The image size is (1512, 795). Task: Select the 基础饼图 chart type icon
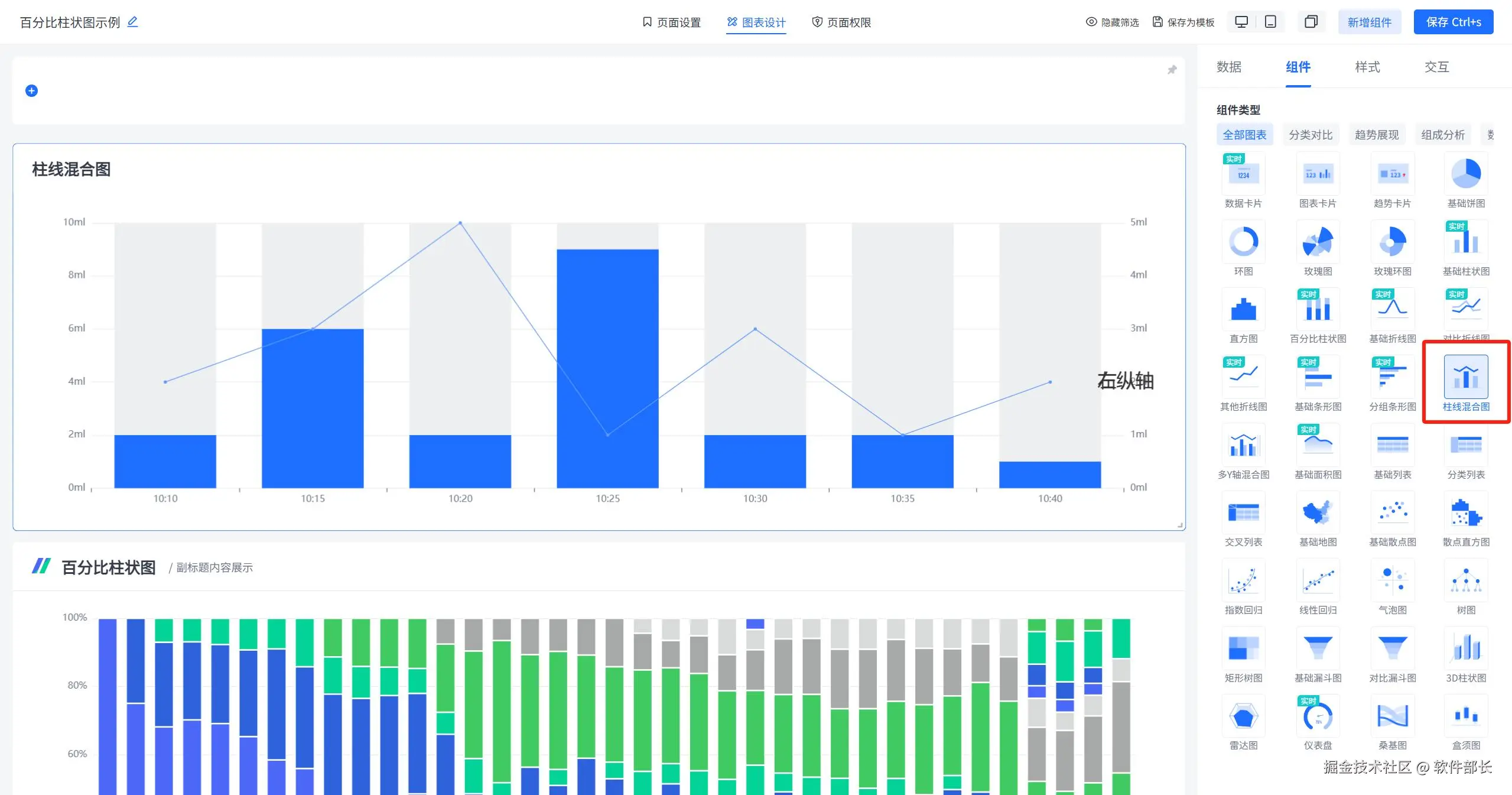pos(1465,174)
